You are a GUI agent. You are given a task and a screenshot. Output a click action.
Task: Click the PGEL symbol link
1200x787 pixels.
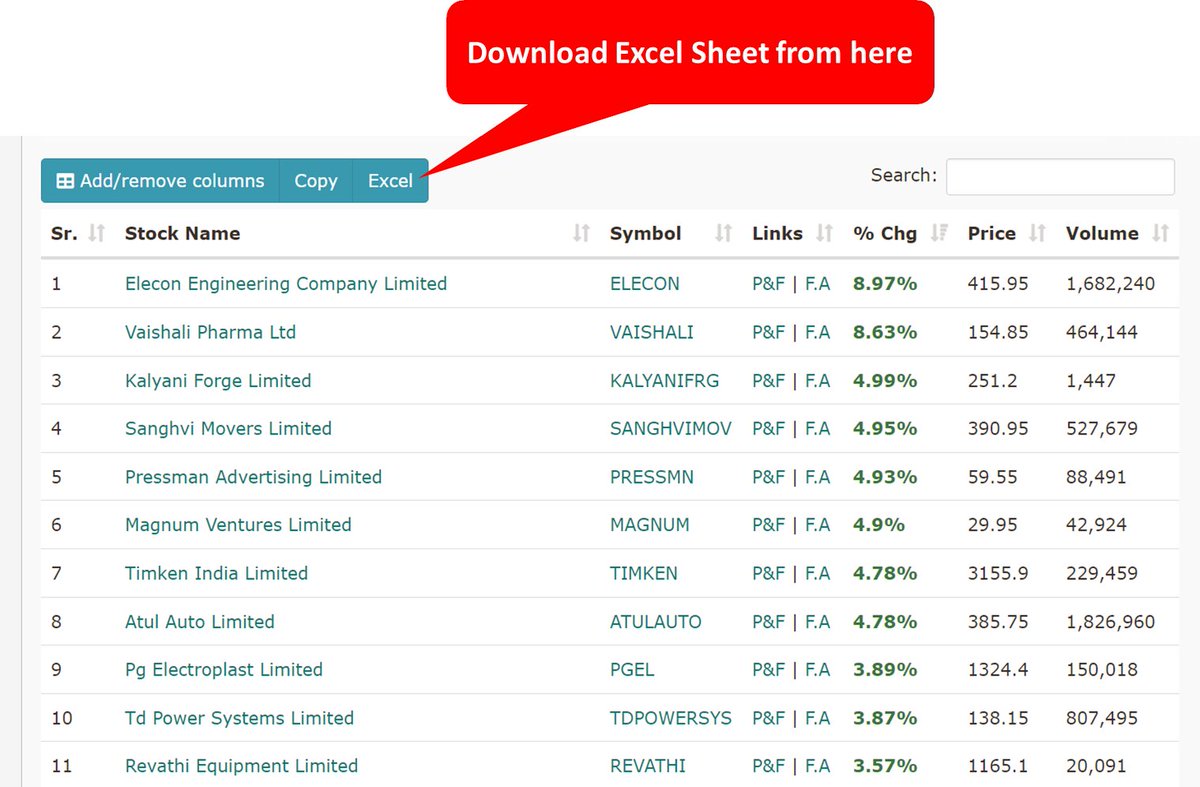tap(632, 670)
